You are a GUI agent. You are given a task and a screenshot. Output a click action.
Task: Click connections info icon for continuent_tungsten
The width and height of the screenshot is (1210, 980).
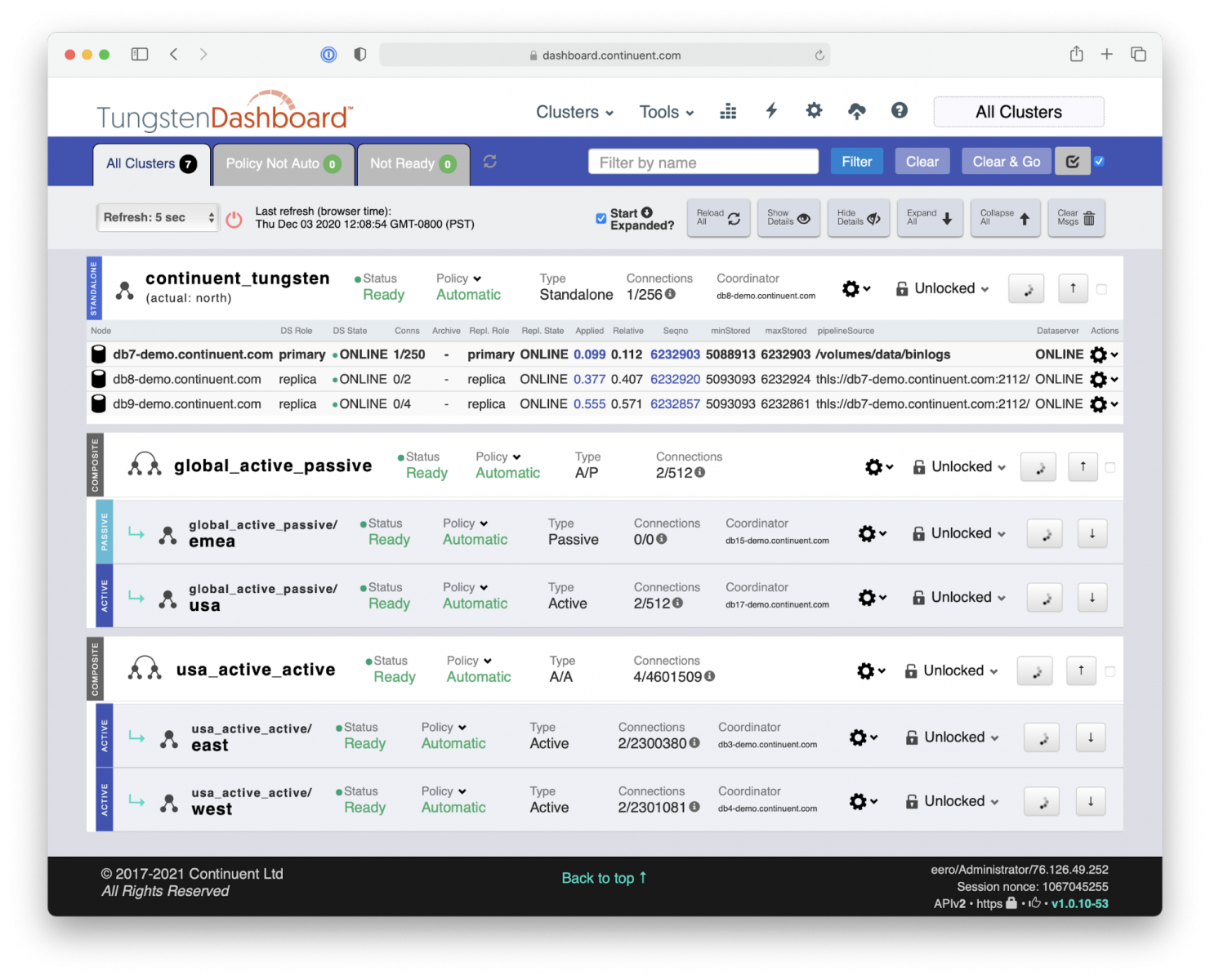[x=670, y=294]
